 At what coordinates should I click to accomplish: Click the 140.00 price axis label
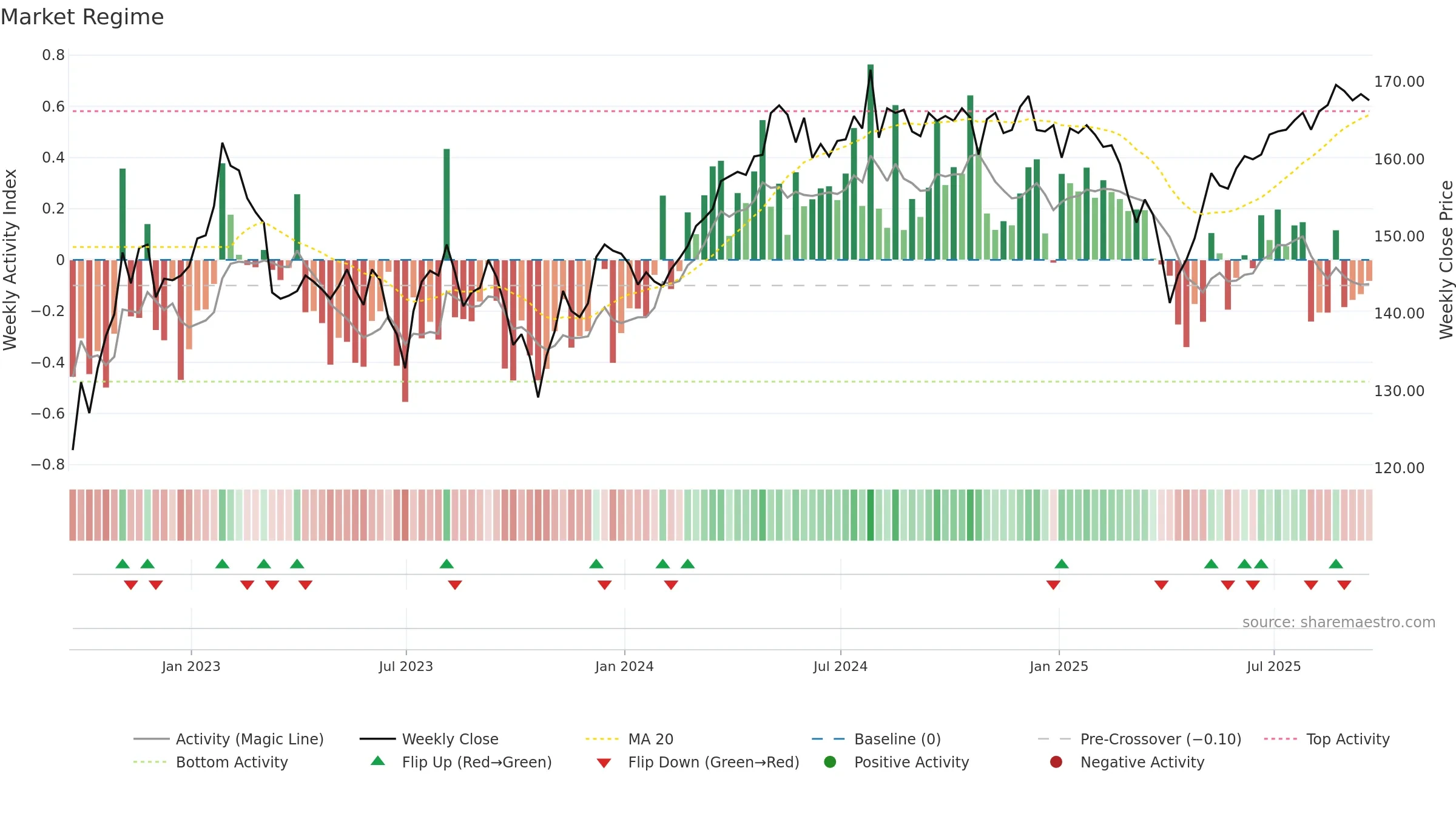[1399, 314]
